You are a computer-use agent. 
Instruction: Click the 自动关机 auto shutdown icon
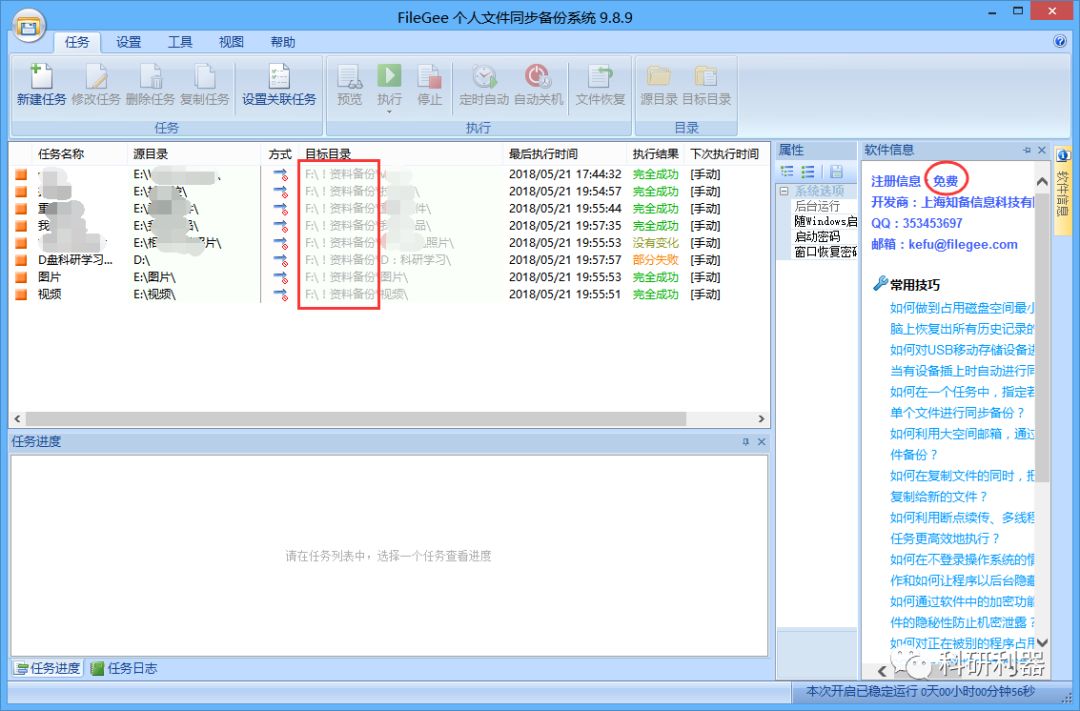click(538, 76)
